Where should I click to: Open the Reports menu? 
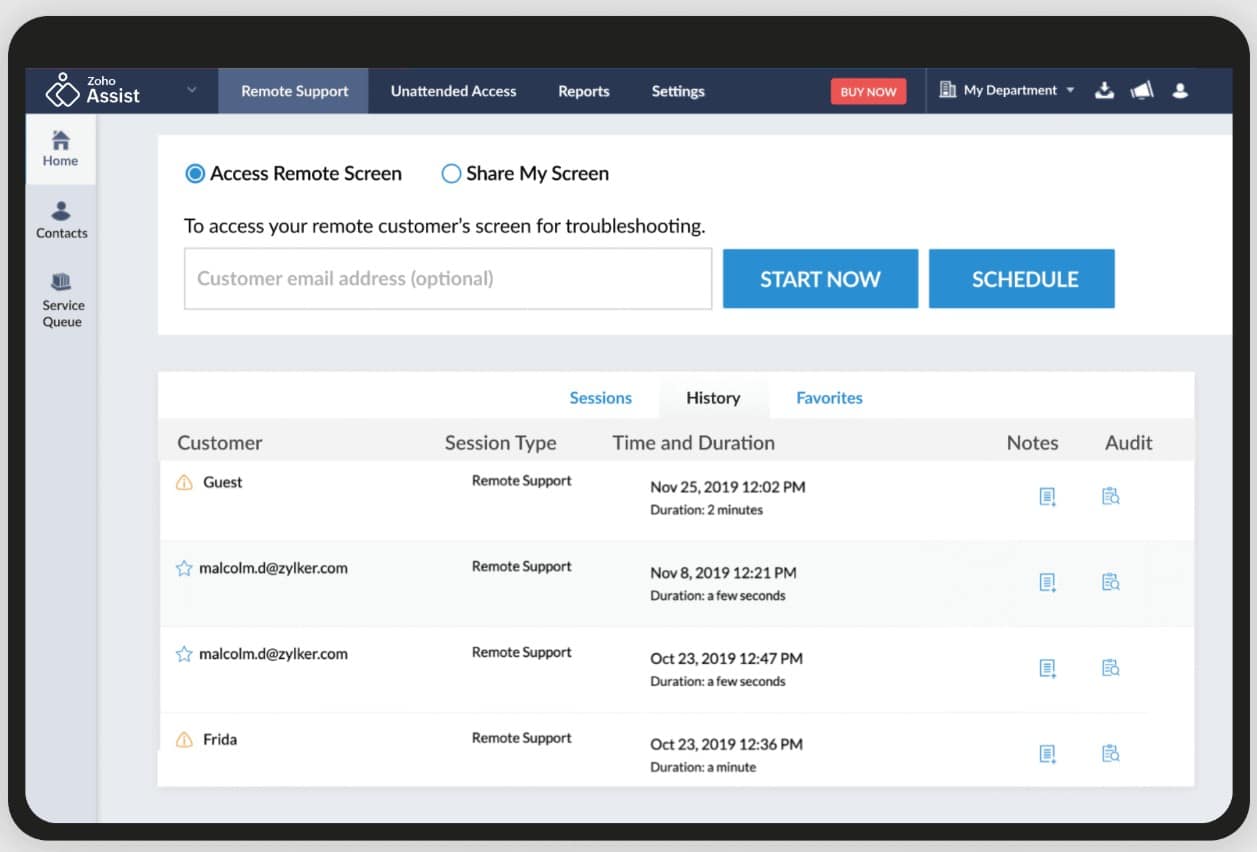pyautogui.click(x=583, y=90)
